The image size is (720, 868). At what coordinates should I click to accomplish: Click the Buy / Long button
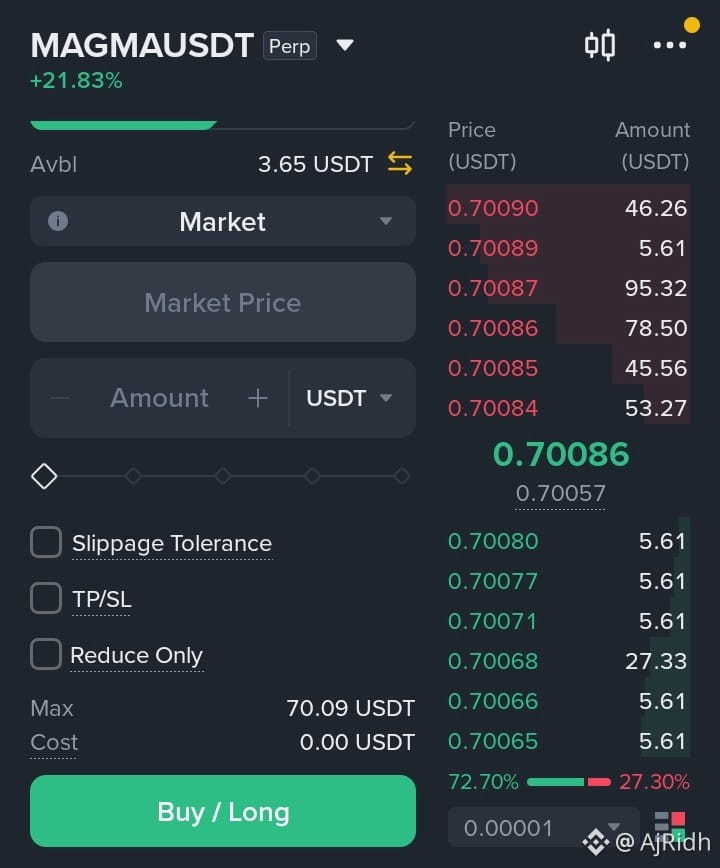(222, 811)
